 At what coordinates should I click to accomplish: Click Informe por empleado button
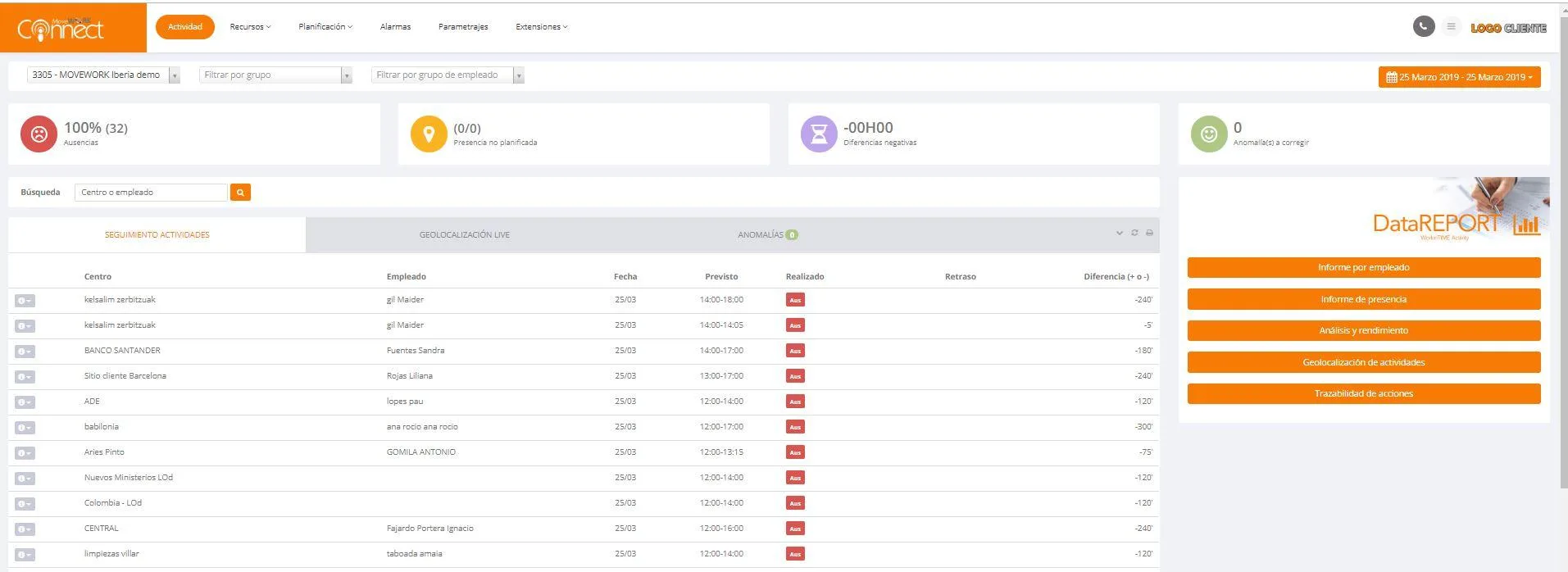1364,268
